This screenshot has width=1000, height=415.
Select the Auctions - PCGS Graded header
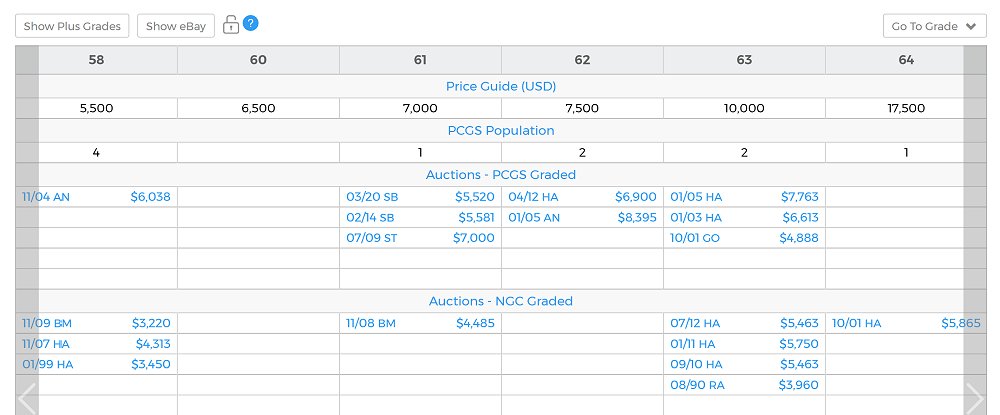[x=501, y=175]
